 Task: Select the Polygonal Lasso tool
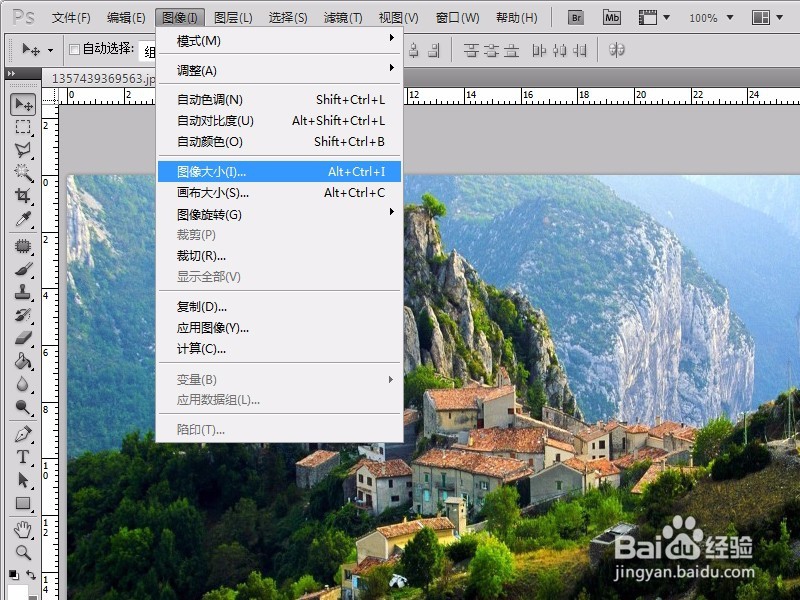pos(23,149)
